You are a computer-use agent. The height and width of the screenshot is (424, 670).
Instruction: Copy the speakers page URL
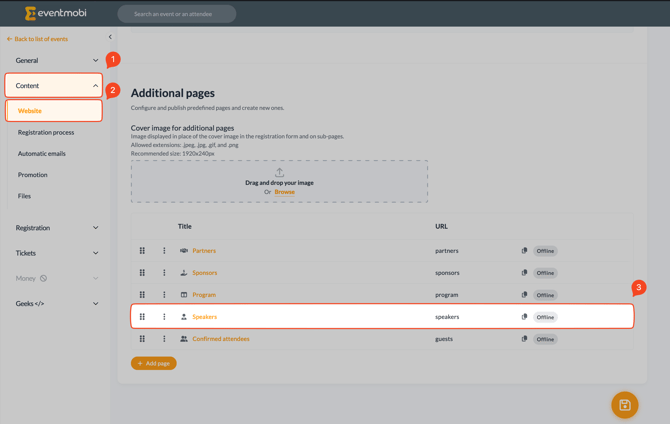524,317
